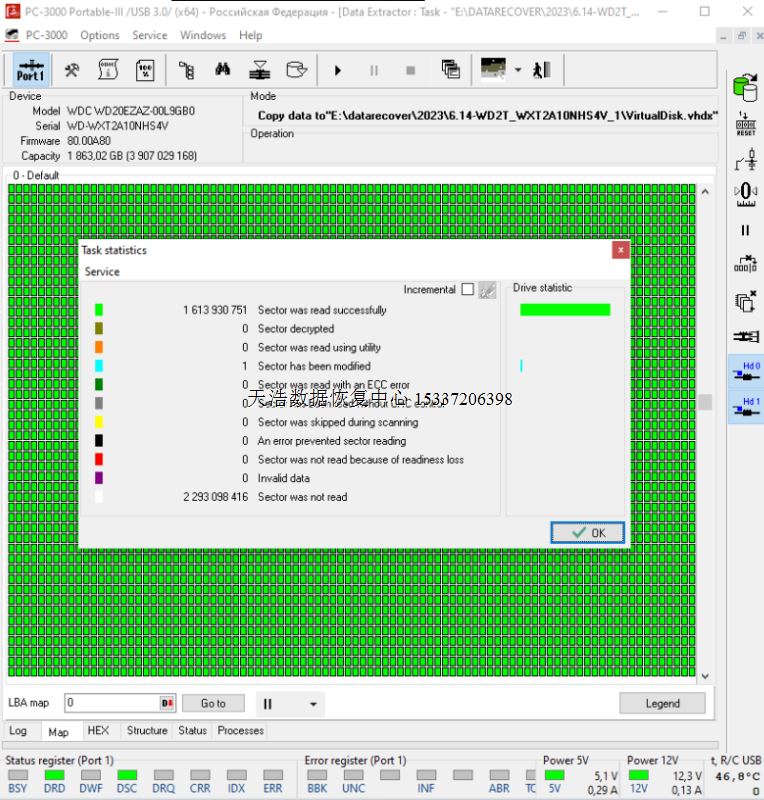
Task: Click the LBA map input field
Action: pos(112,703)
